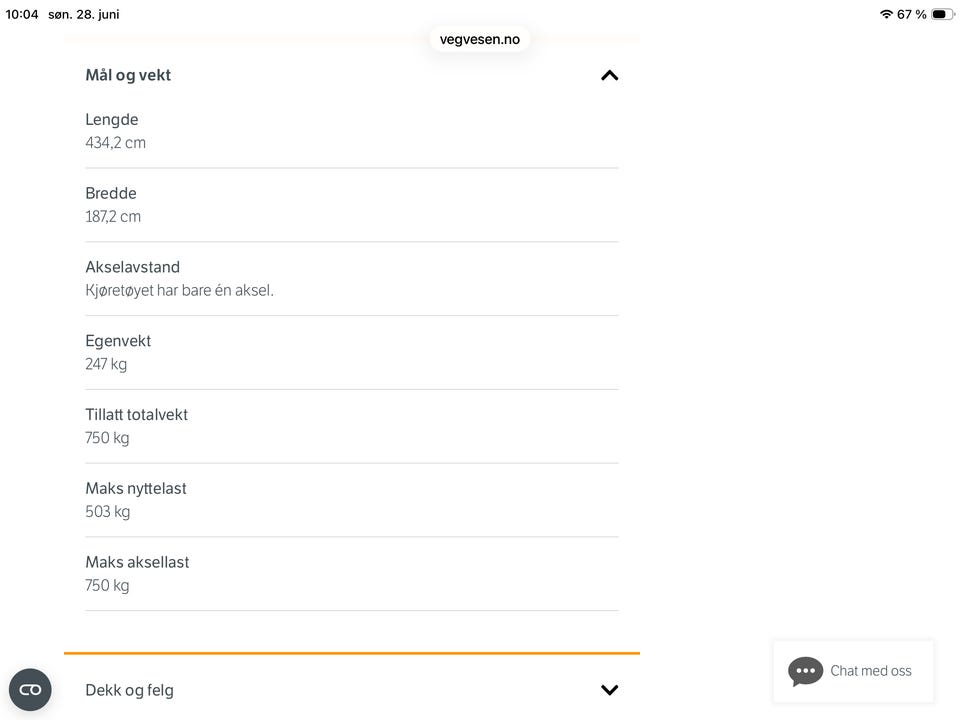Tap the 67 % battery percentage text
This screenshot has width=960, height=720.
[x=912, y=14]
